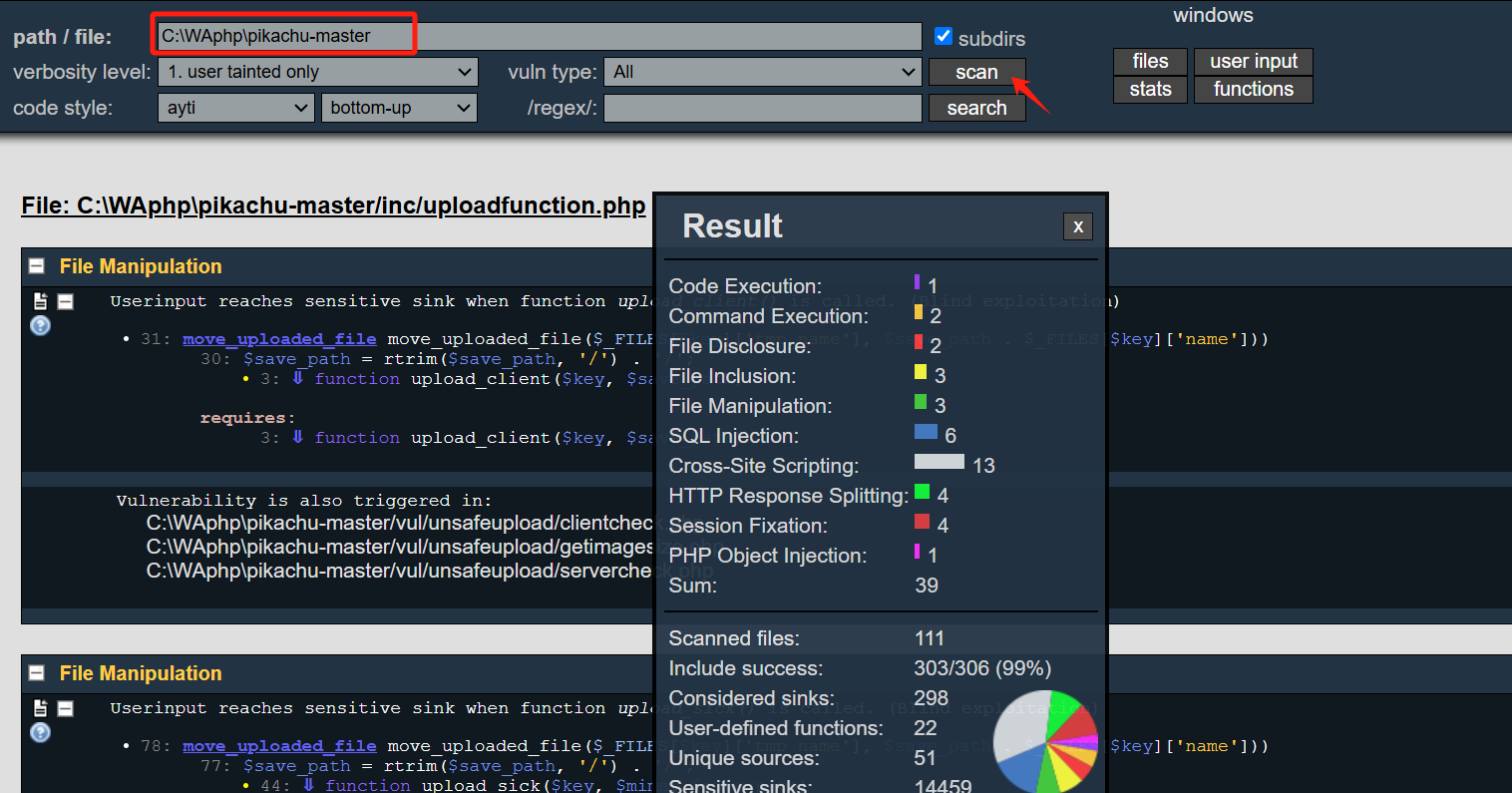Collapse the first File Manipulation block header

pyautogui.click(x=37, y=266)
